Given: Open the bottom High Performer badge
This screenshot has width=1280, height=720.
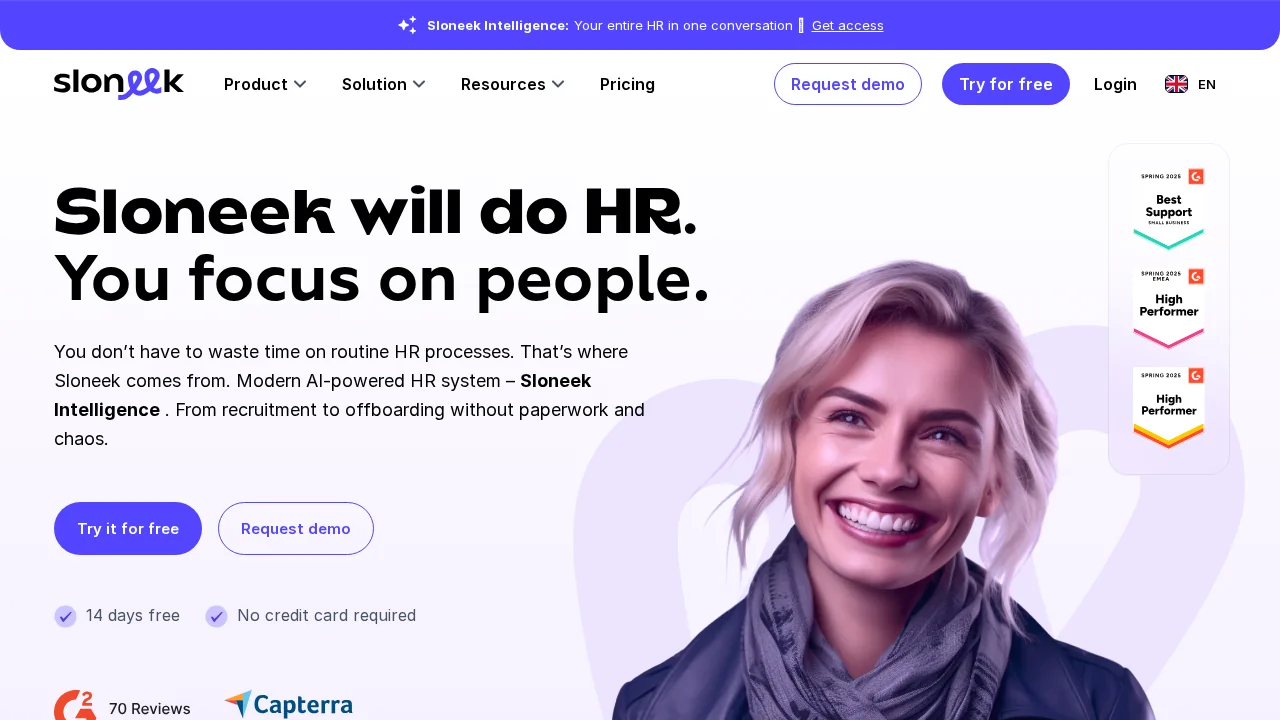Looking at the screenshot, I should (x=1169, y=407).
